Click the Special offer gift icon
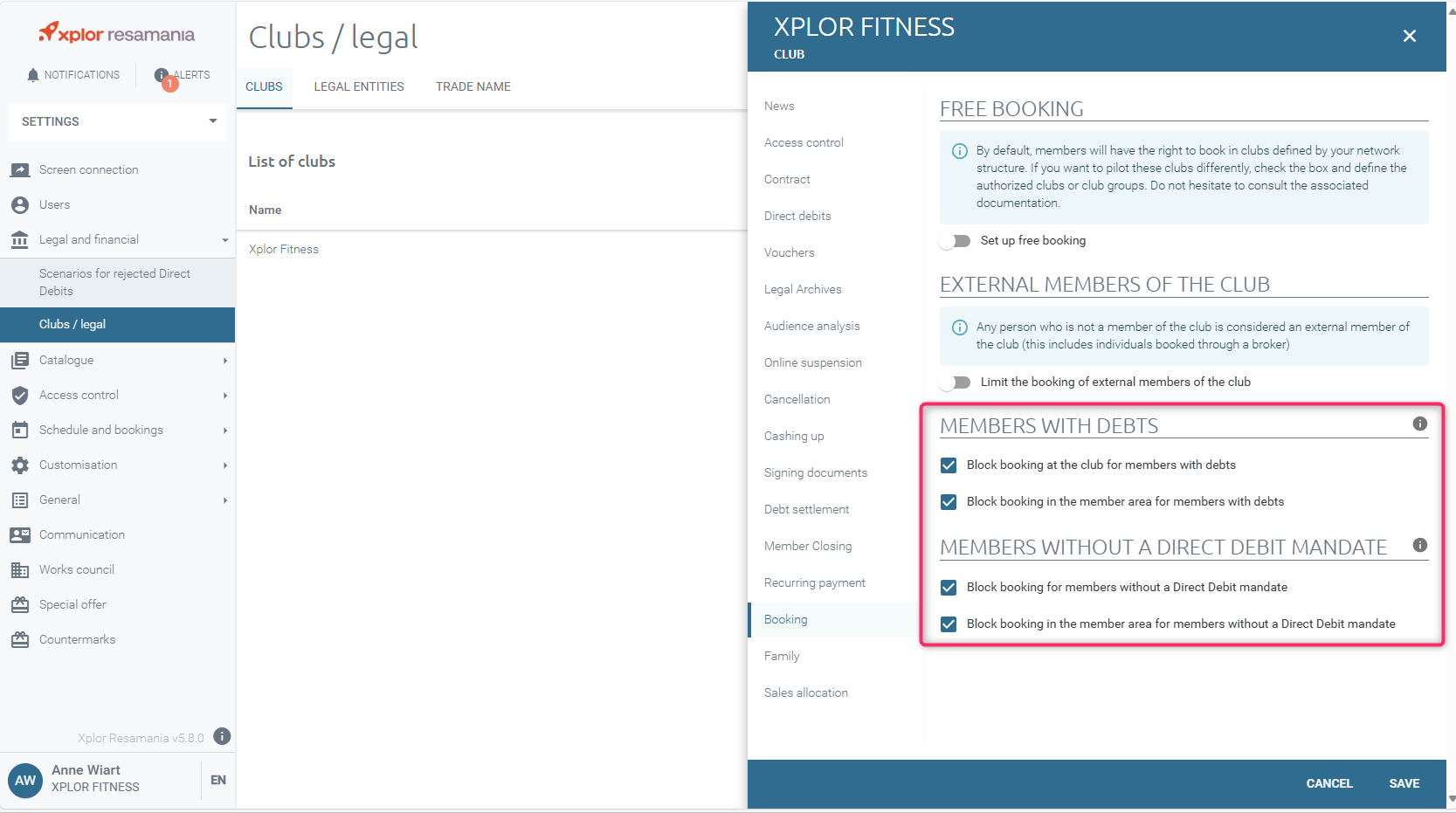This screenshot has width=1456, height=813. [20, 604]
